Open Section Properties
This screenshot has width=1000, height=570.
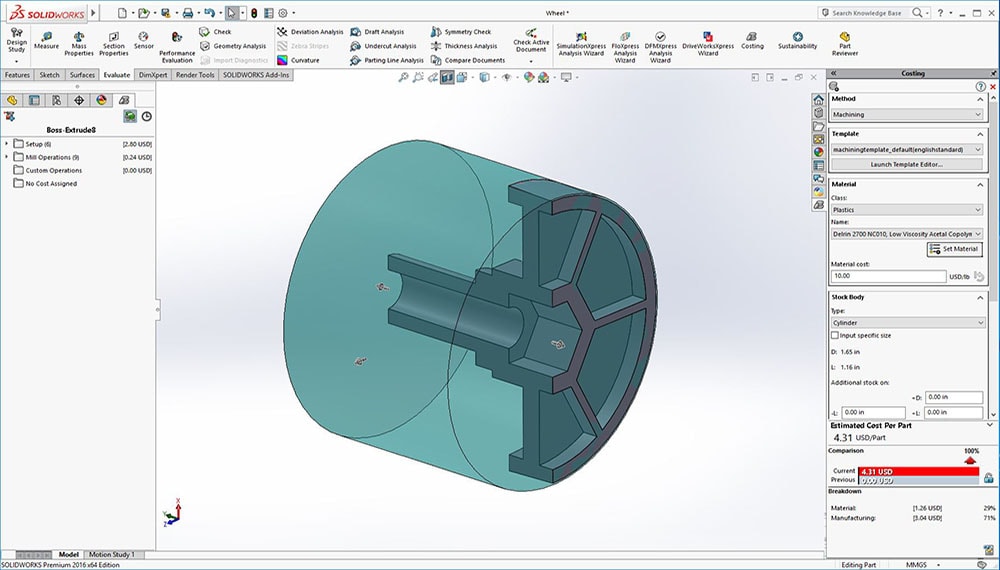(x=114, y=44)
